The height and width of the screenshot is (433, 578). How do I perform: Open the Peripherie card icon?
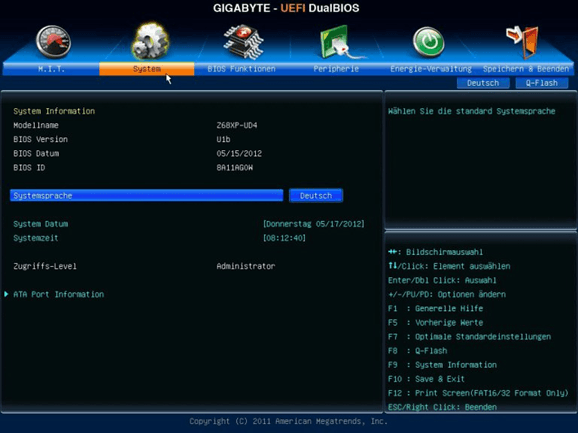click(338, 42)
